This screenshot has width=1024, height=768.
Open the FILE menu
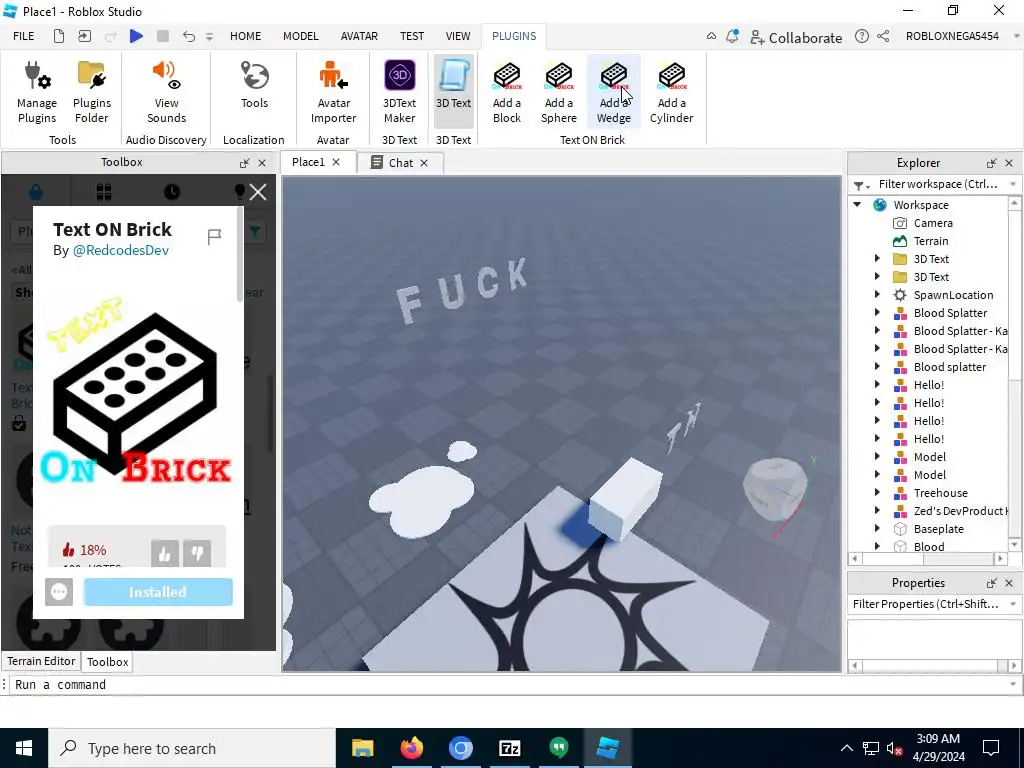pyautogui.click(x=24, y=36)
